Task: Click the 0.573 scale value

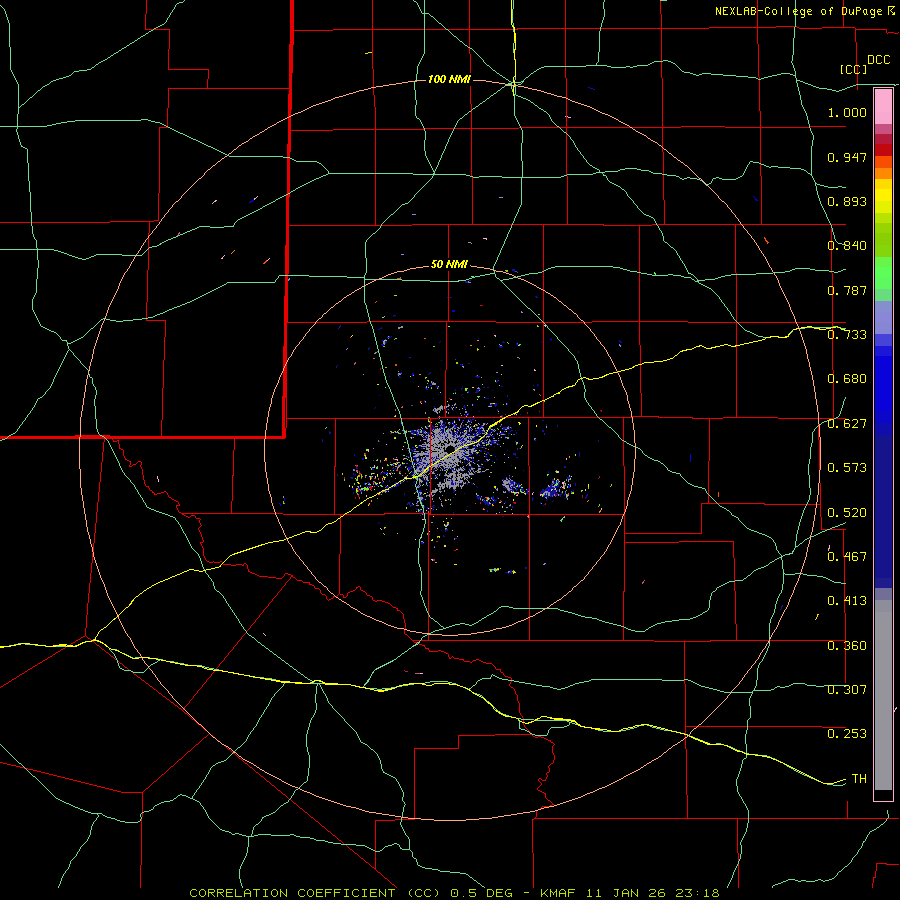Action: 847,468
